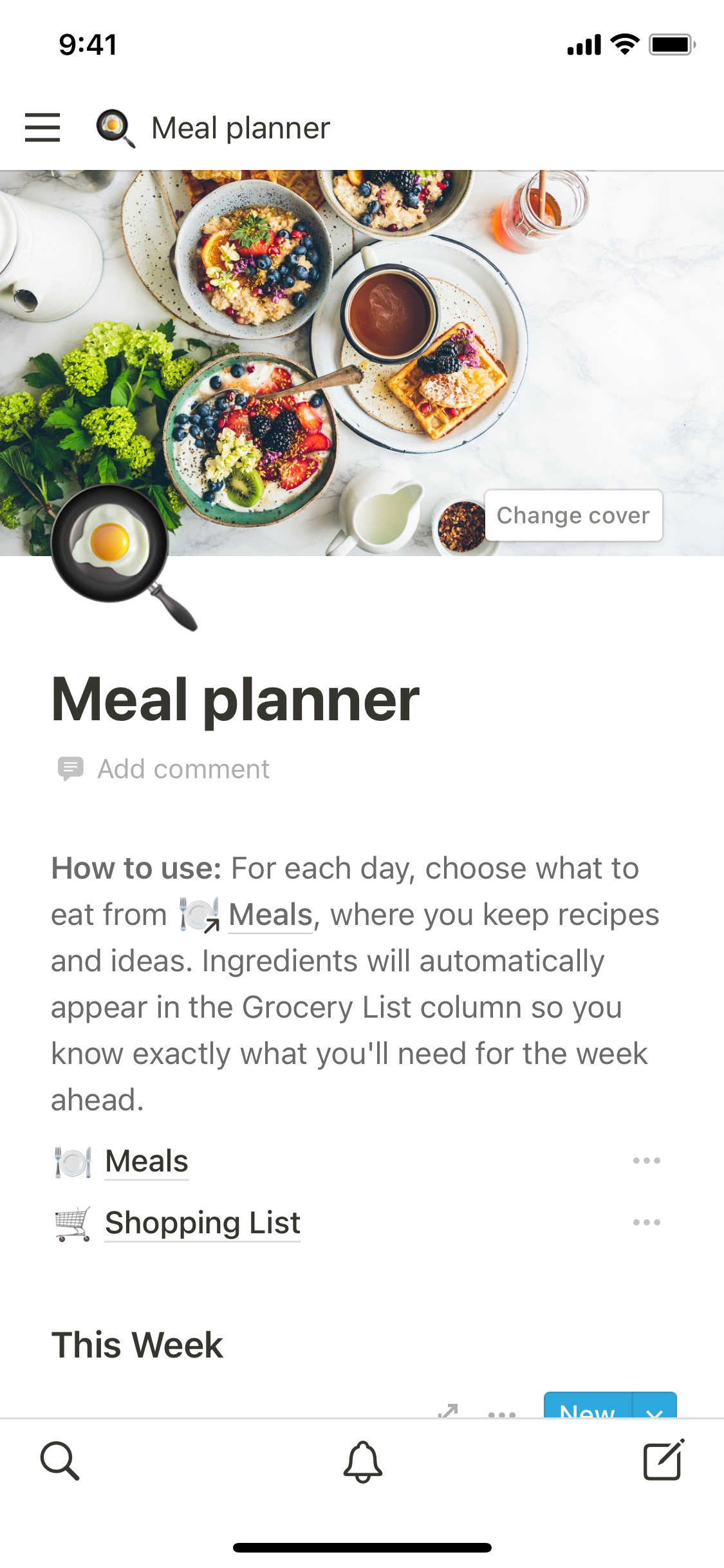Create a new page with compose icon
This screenshot has width=724, height=1568.
click(664, 1460)
